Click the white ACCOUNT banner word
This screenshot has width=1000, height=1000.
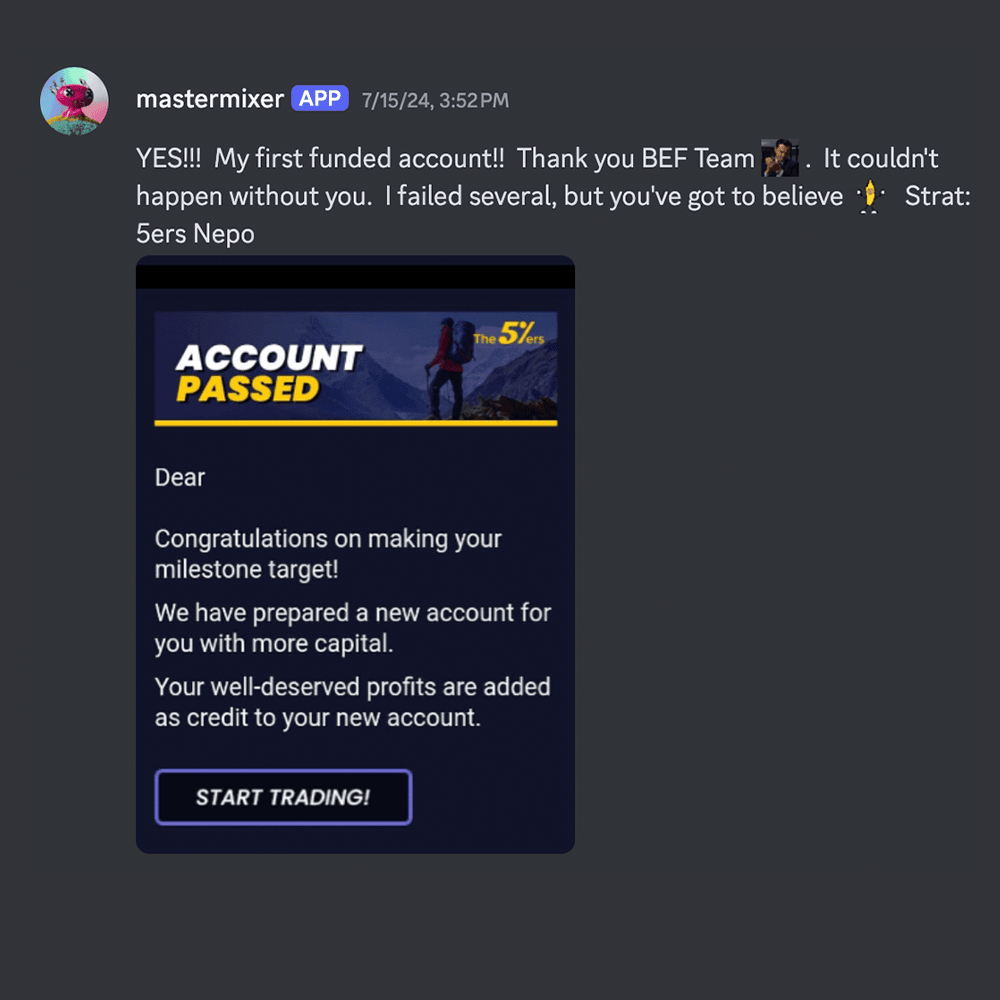point(268,358)
